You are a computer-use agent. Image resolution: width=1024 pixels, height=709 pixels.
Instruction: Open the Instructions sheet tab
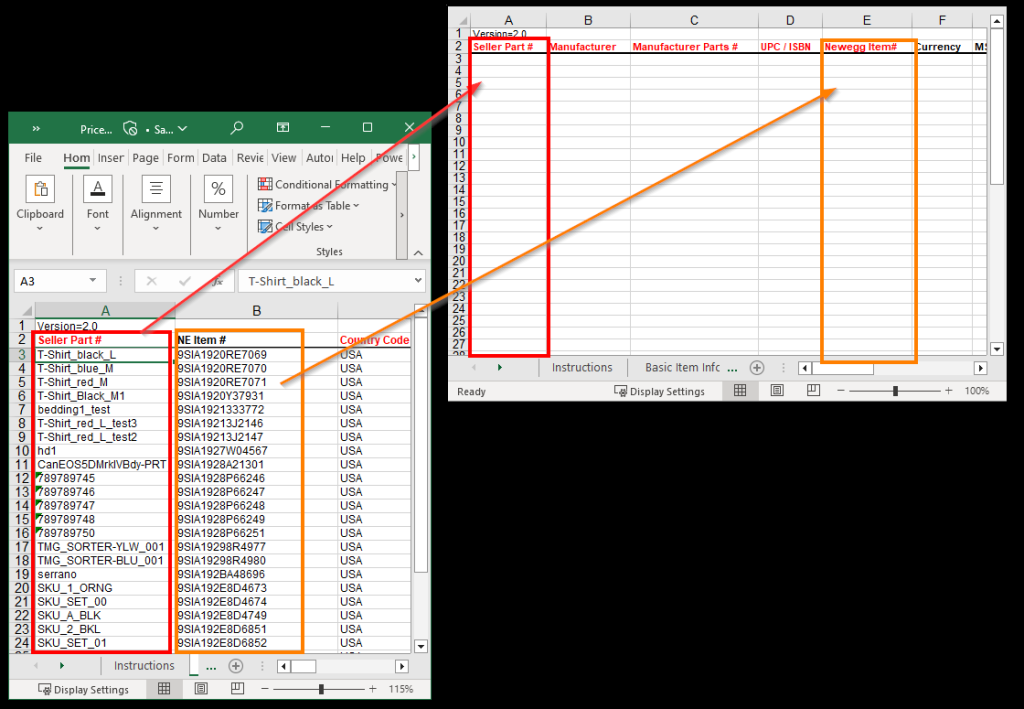144,665
